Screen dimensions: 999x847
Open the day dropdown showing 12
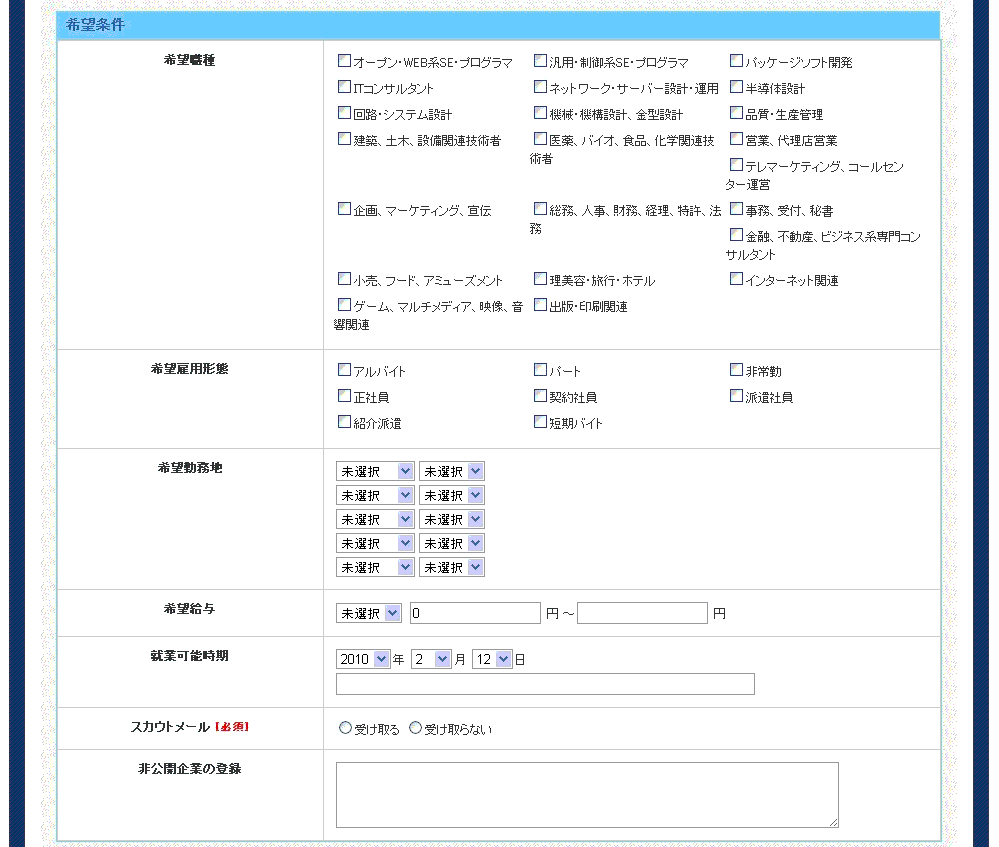(492, 659)
